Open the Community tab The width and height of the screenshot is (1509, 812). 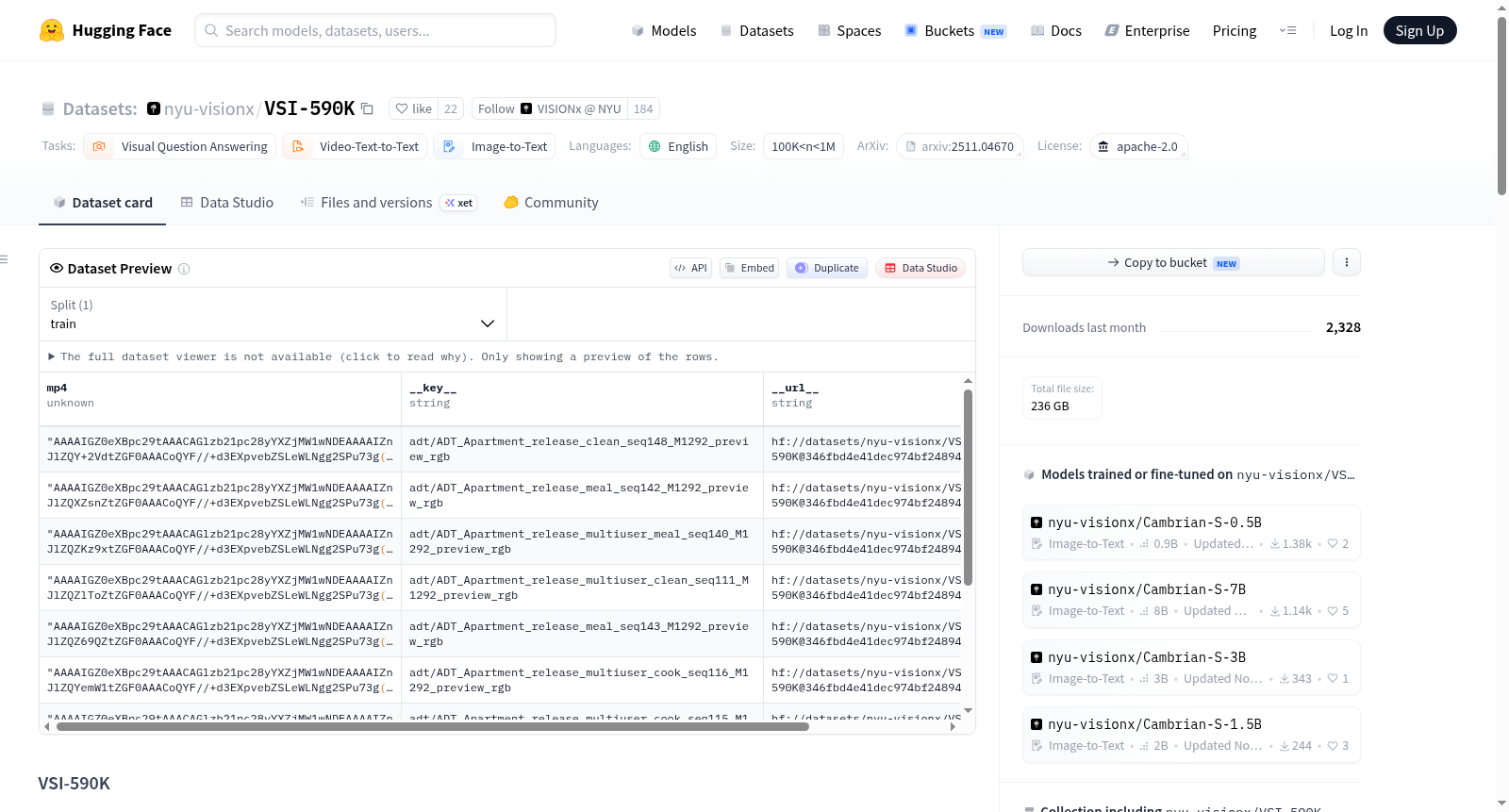tap(551, 203)
